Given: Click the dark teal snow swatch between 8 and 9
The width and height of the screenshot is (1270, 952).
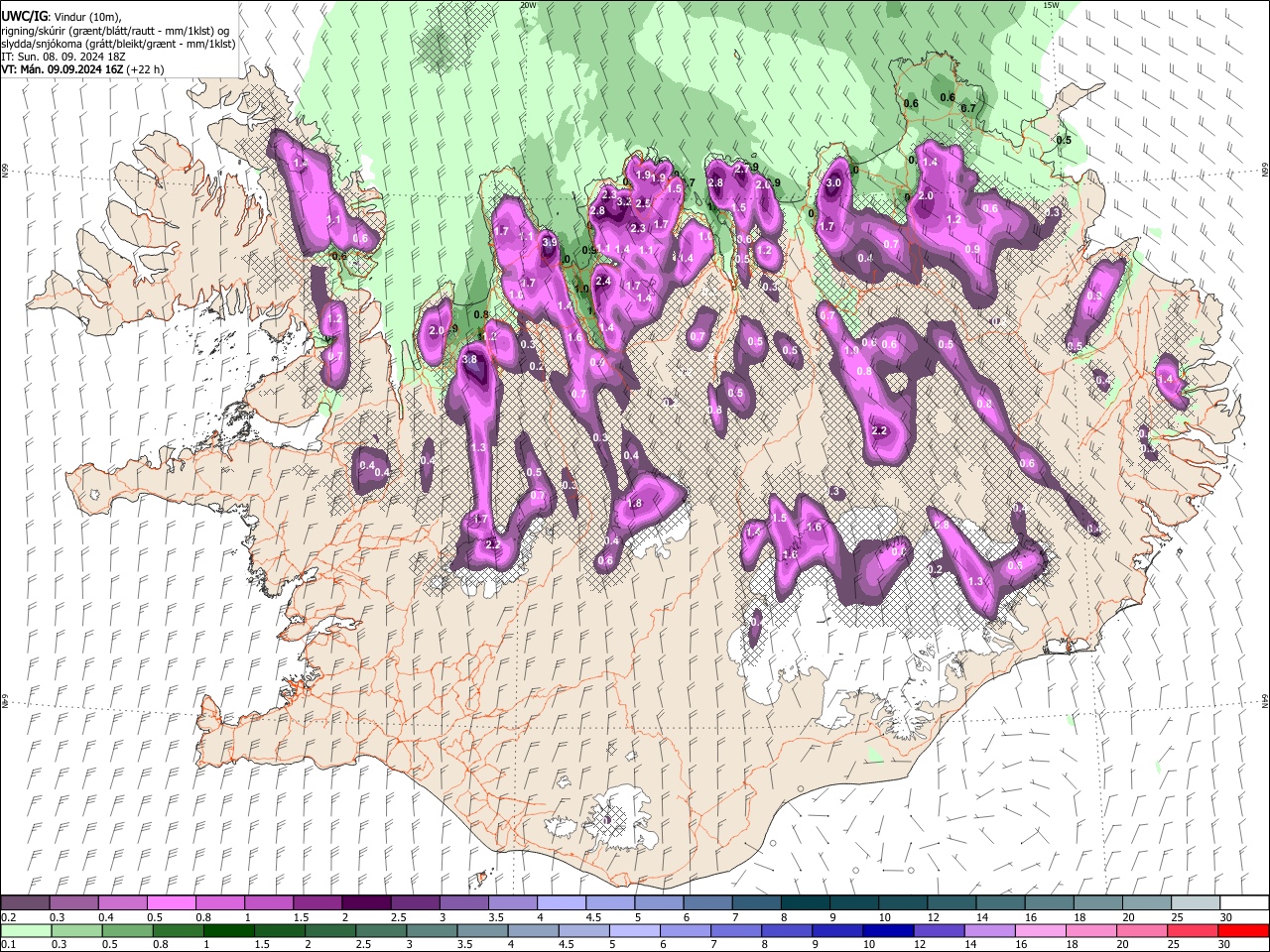Looking at the screenshot, I should pos(807,902).
